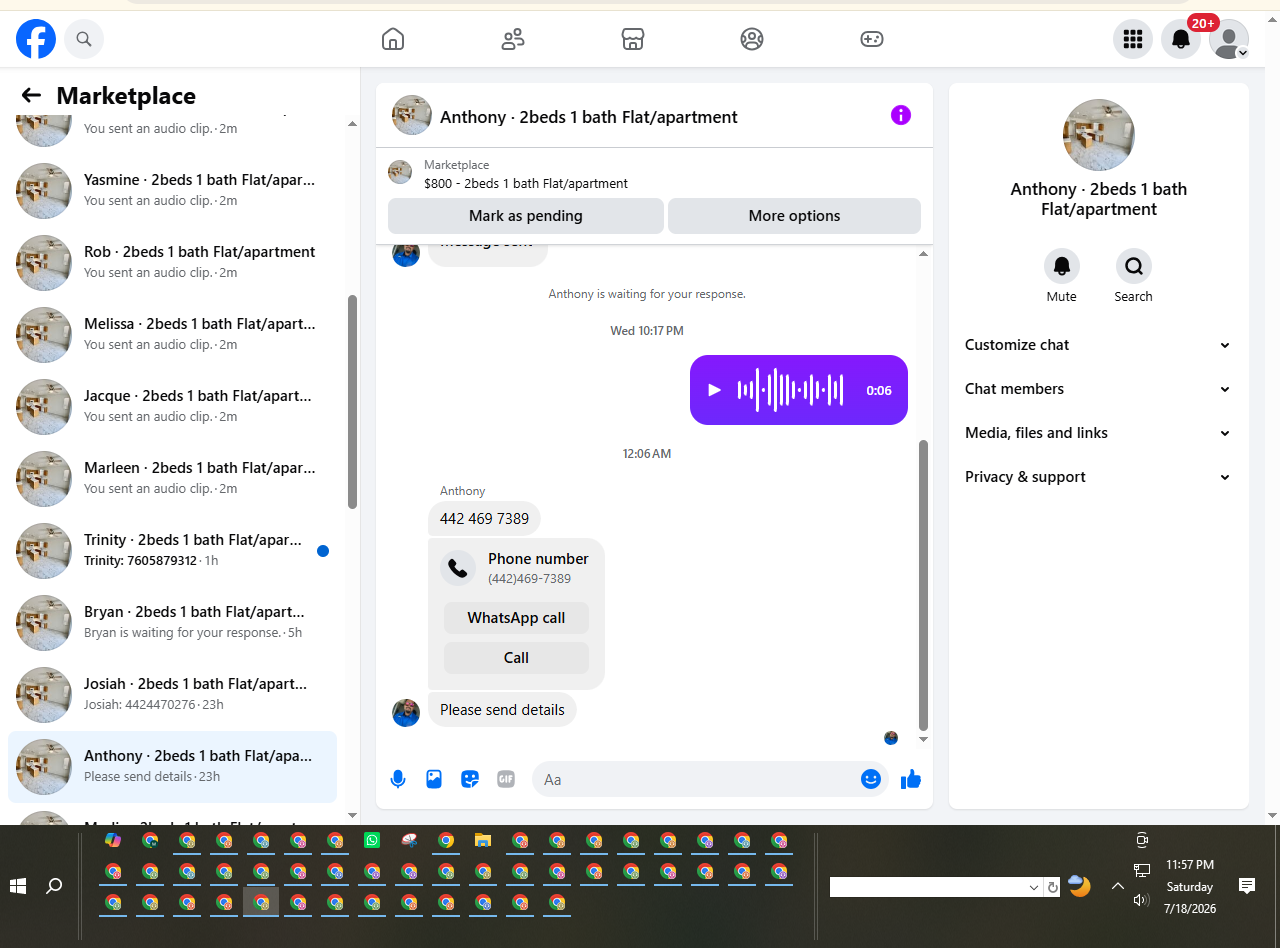Click the taskbar address refresh button
This screenshot has width=1280, height=948.
(x=1052, y=887)
